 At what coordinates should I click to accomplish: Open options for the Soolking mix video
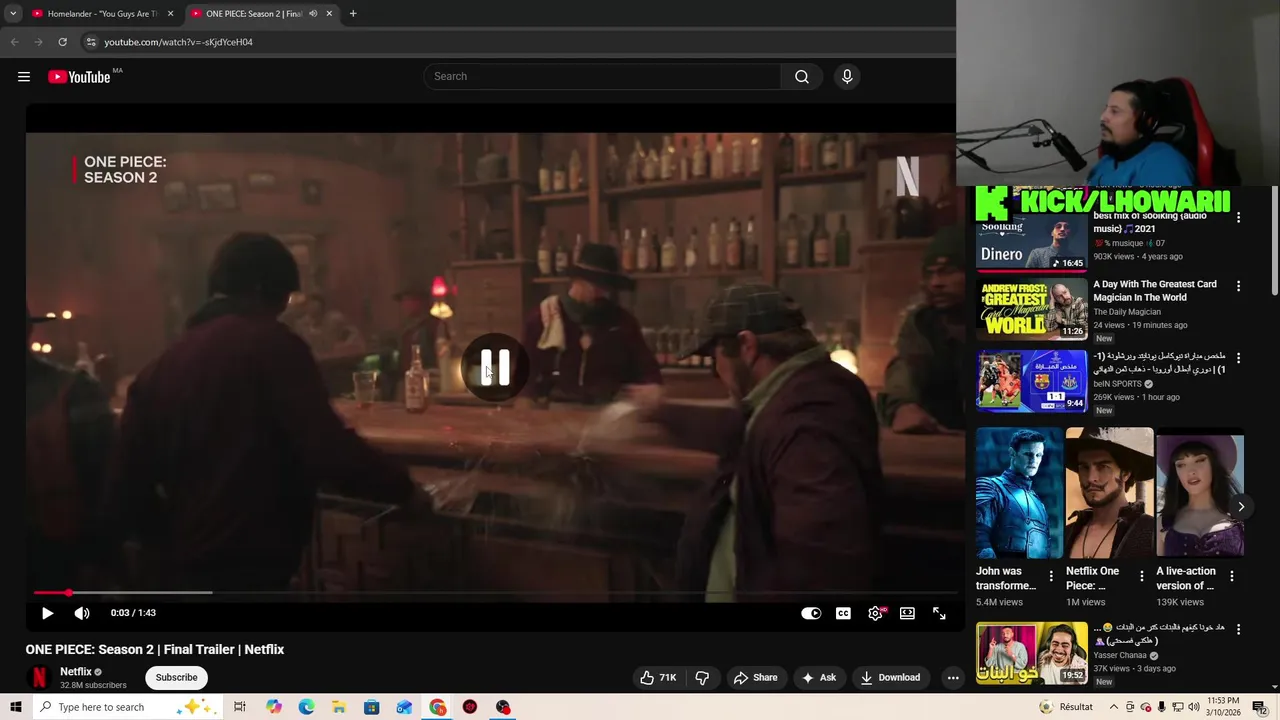(x=1238, y=217)
